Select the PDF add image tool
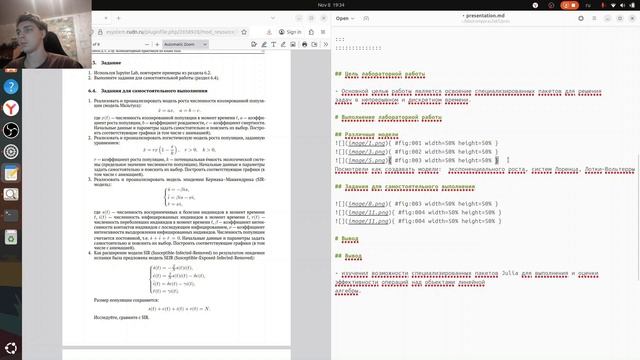 (293, 44)
